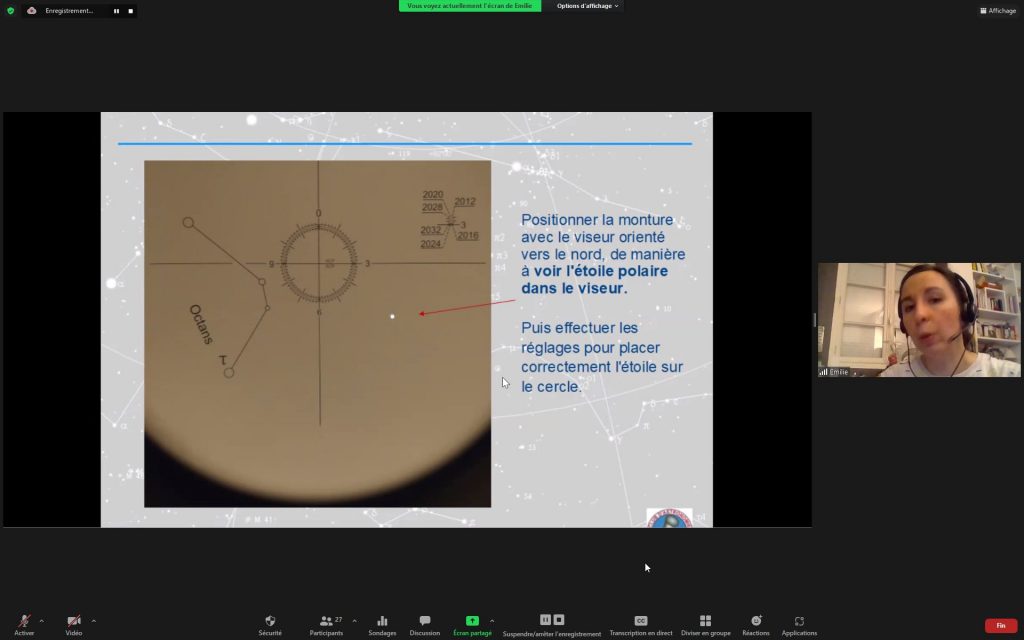Viewport: 1024px width, 640px height.
Task: Open audio options arrow next to Activer
Action: coord(42,621)
